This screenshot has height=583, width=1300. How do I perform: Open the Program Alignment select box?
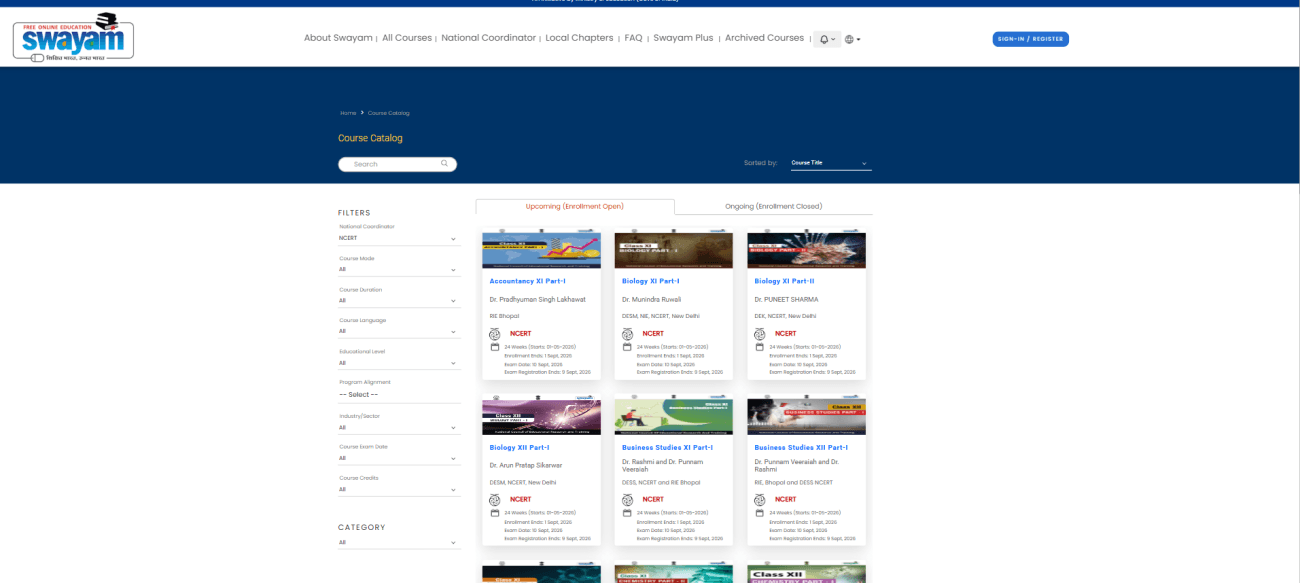pyautogui.click(x=399, y=395)
